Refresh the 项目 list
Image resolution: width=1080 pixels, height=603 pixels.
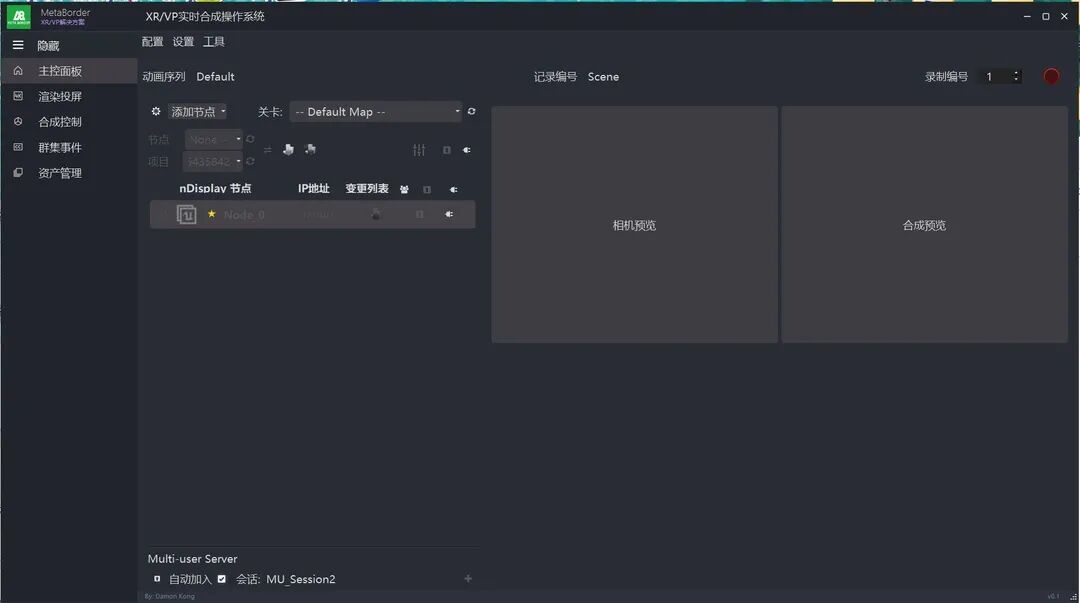point(250,162)
